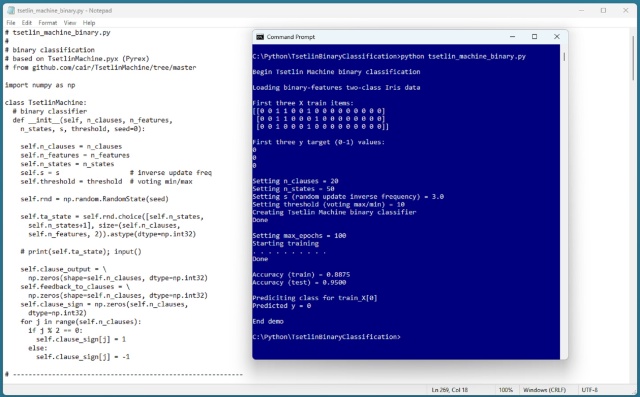The image size is (640, 397).
Task: Open the View menu
Action: [70, 23]
